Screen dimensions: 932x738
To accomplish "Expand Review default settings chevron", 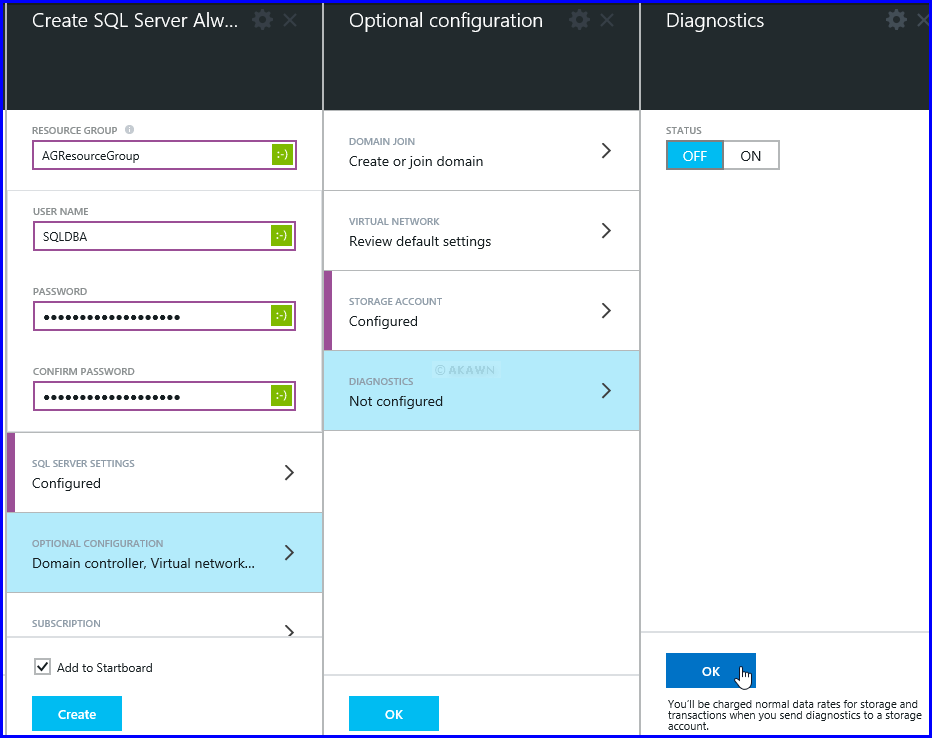I will tap(606, 231).
